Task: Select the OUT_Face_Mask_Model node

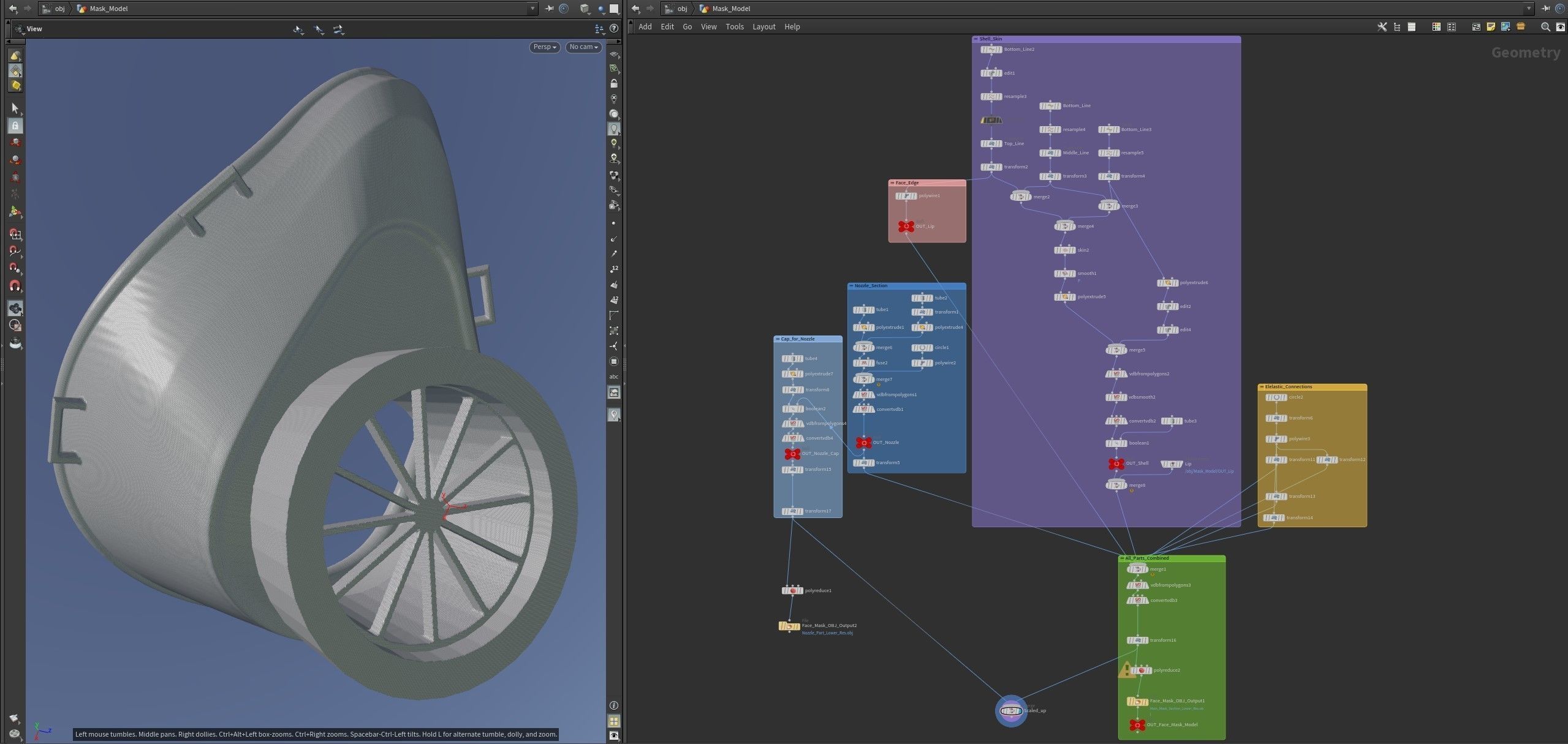Action: 1137,725
